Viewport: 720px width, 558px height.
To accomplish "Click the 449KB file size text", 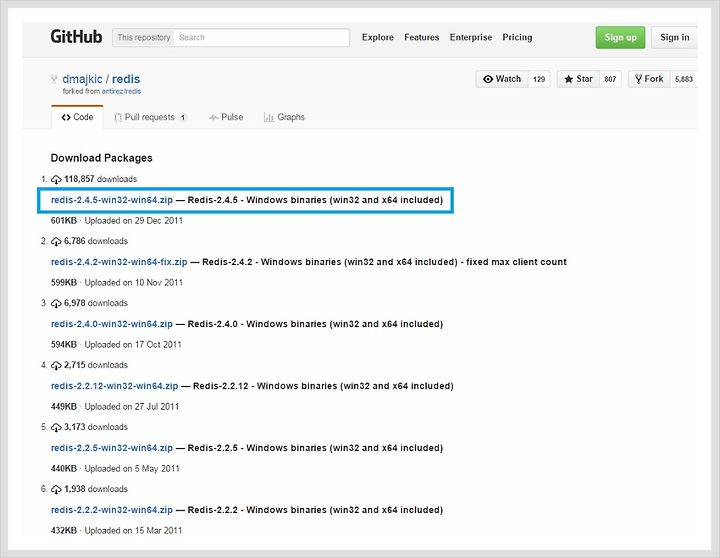I will [64, 406].
